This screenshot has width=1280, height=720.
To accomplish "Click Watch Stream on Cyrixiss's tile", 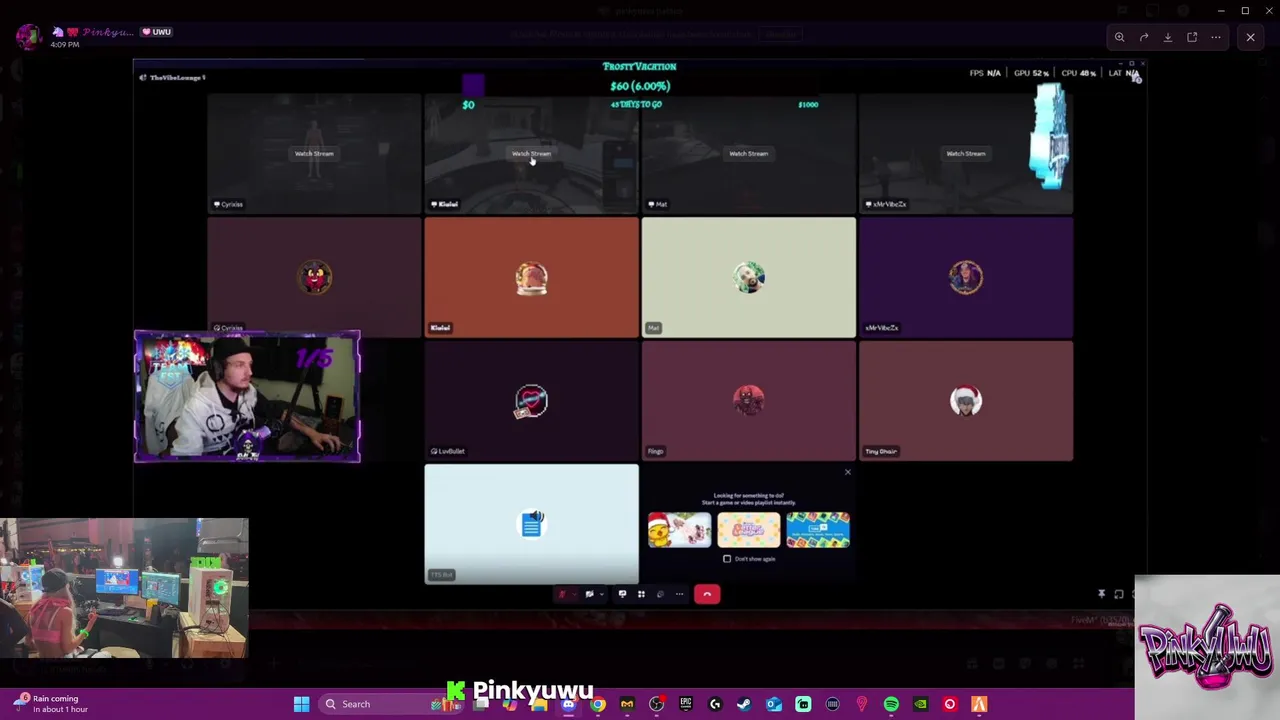I will [x=314, y=153].
